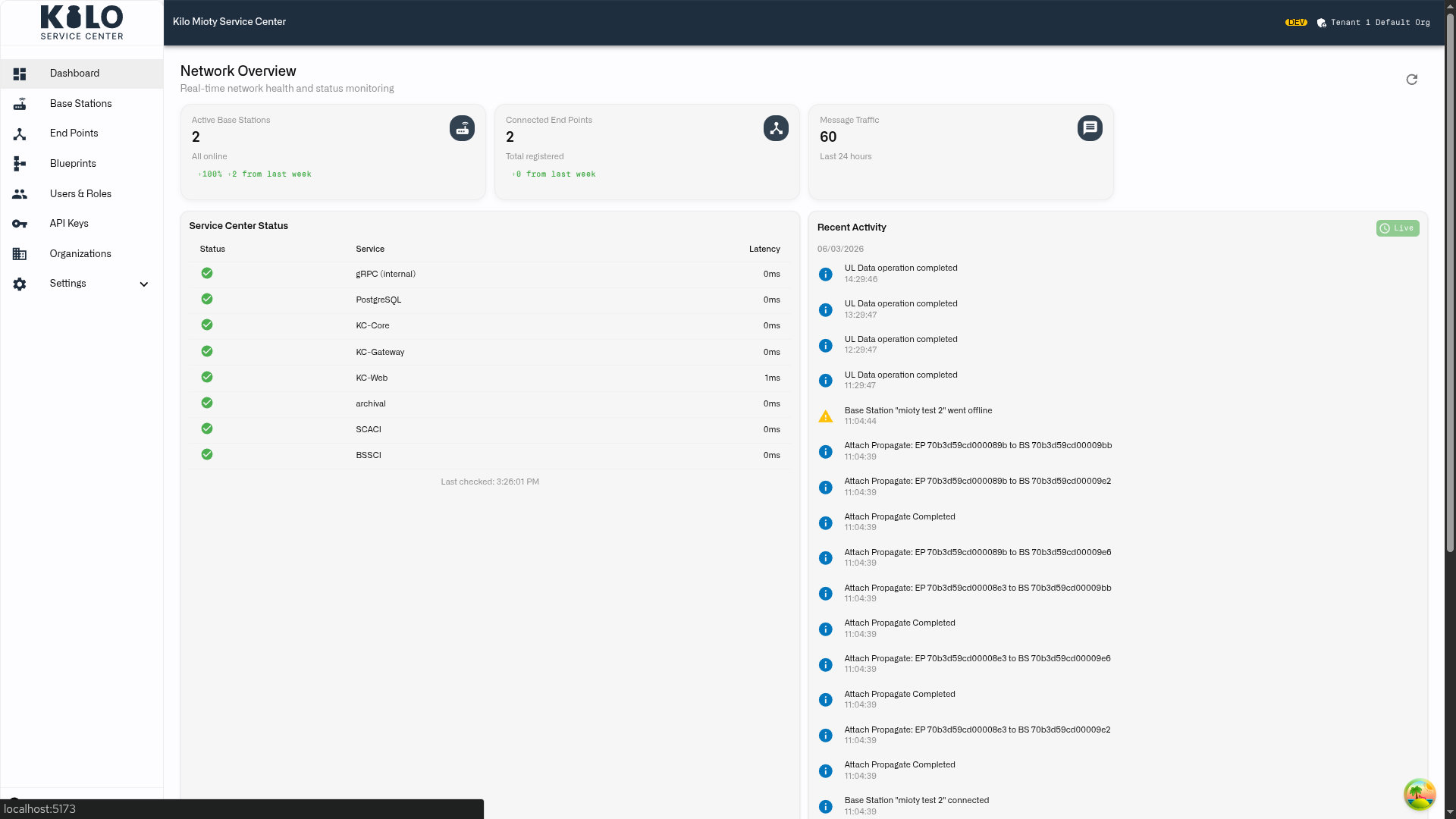
Task: Click the Active Base Stations router icon
Action: (x=462, y=128)
